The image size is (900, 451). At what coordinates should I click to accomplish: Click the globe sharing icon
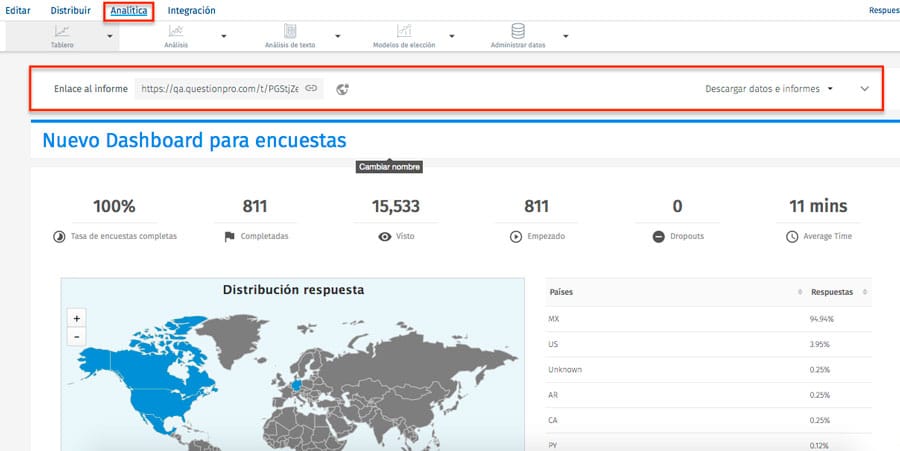(343, 90)
